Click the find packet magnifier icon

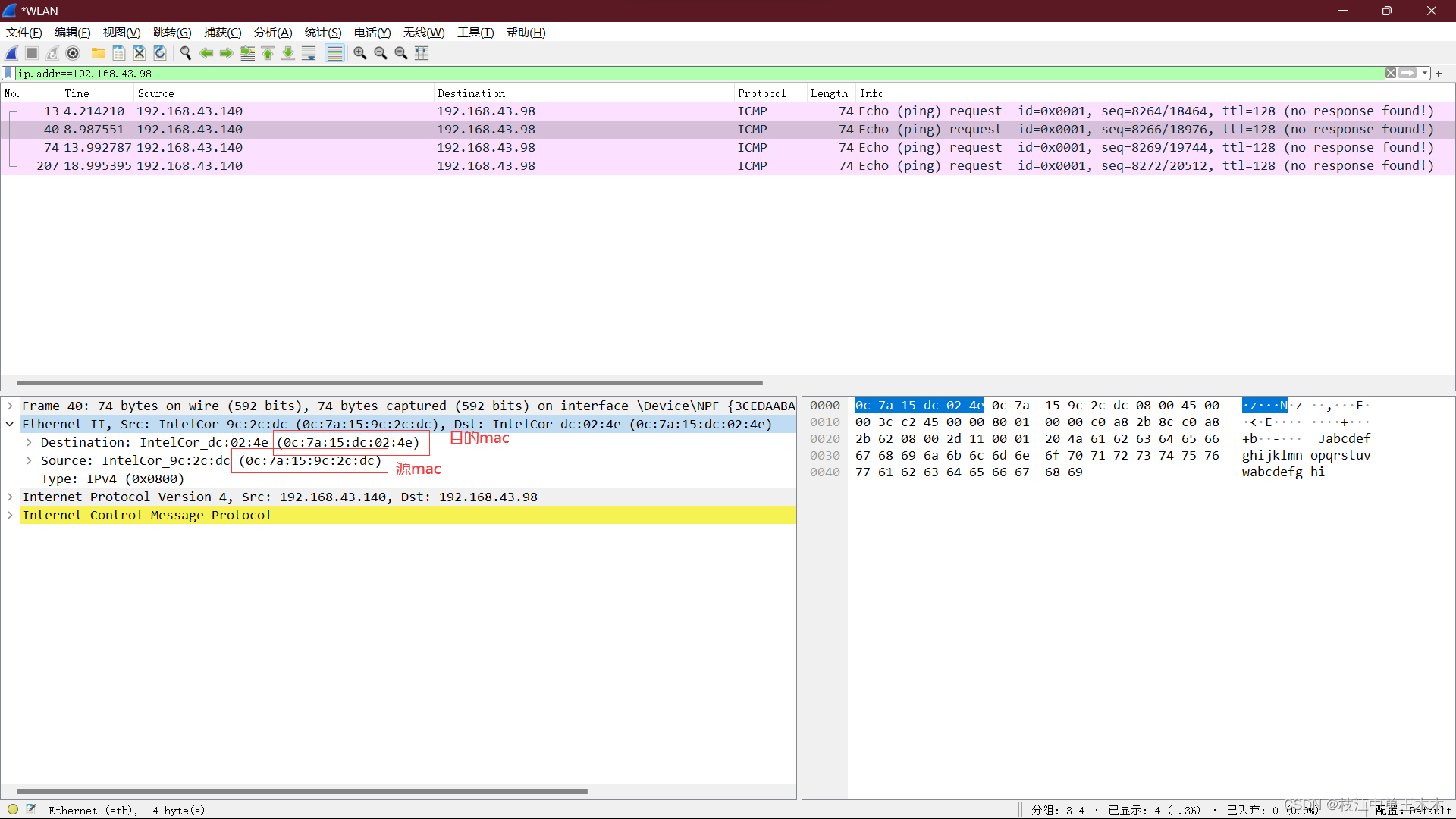point(185,53)
